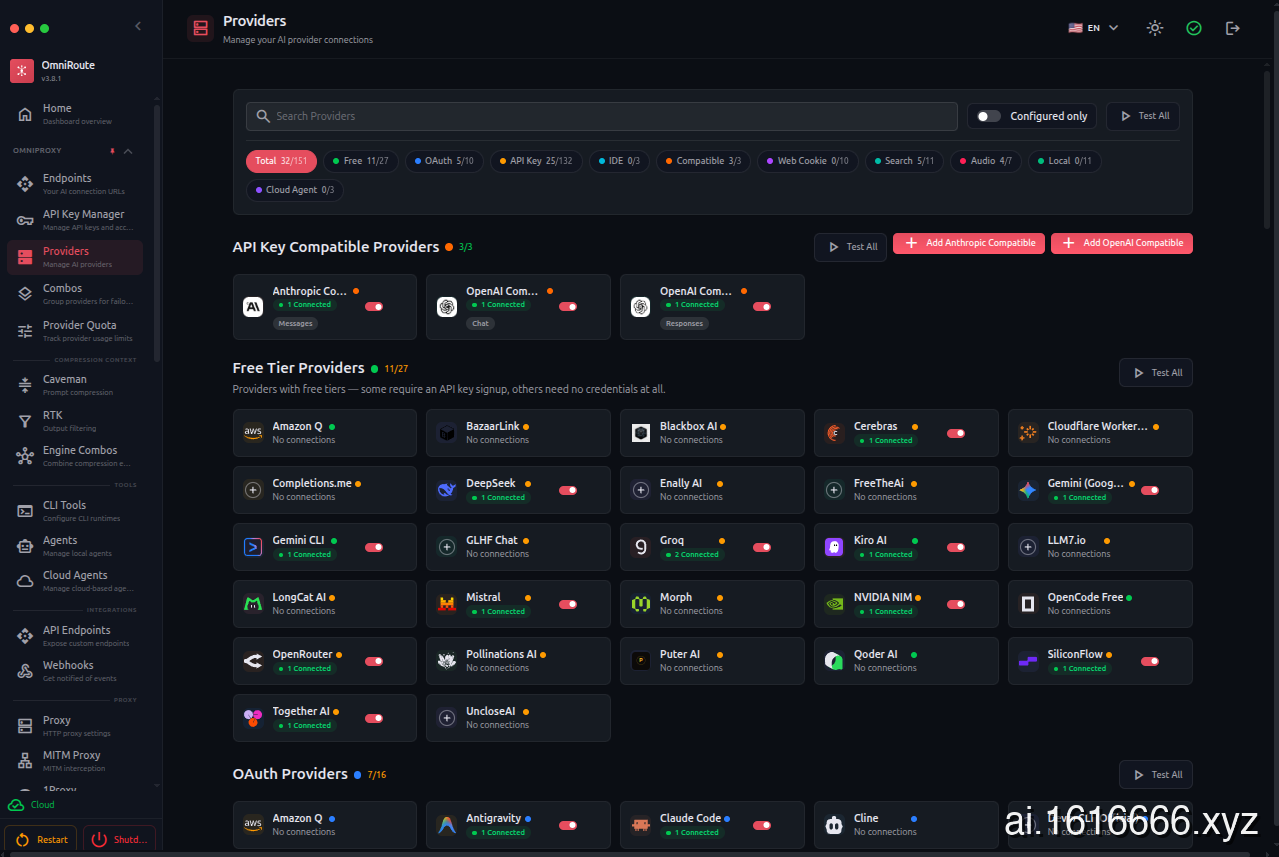Toggle the Cerebras provider switch

point(956,434)
